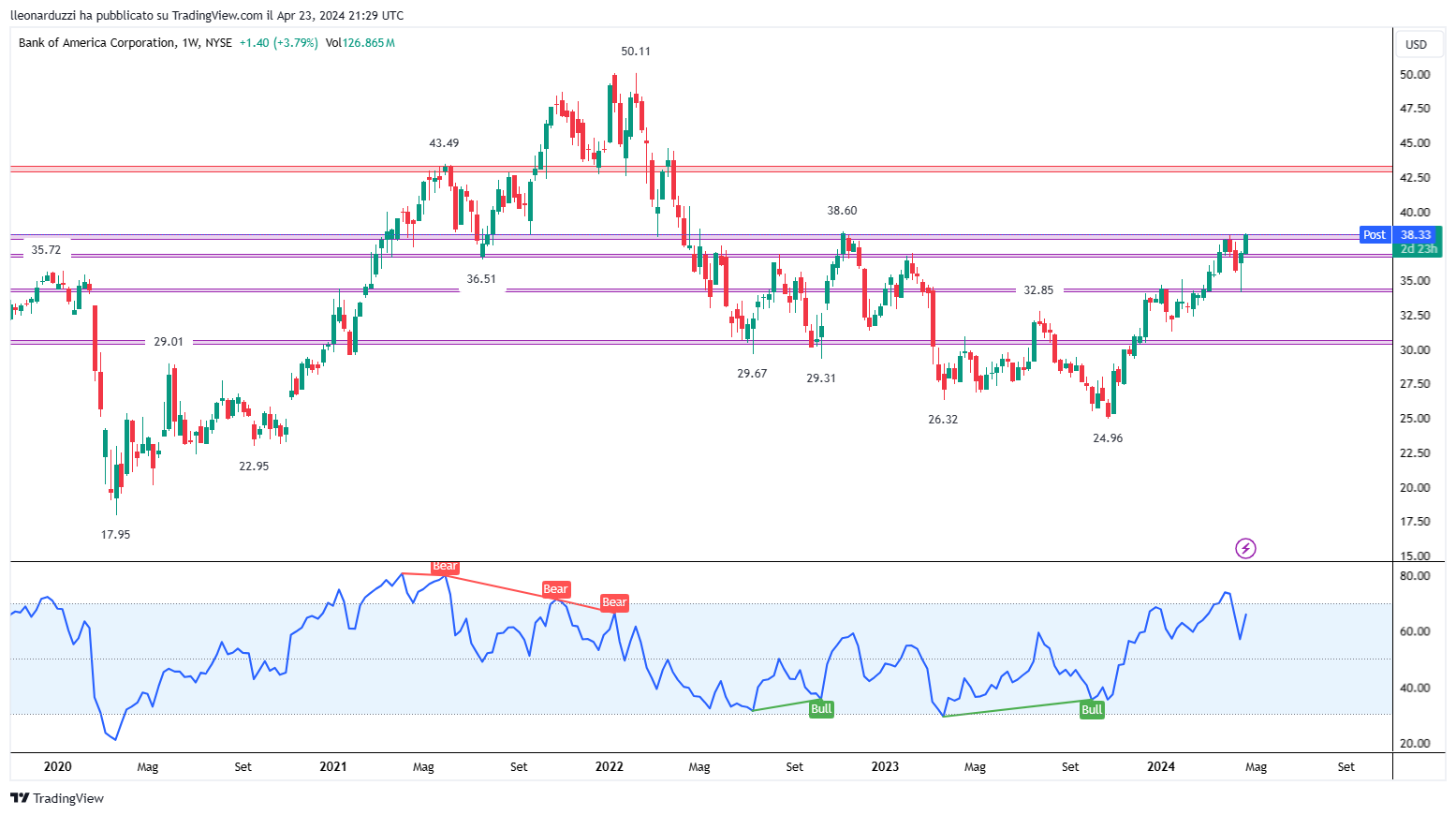This screenshot has height=815, width=1456.
Task: Click the Vol 126.865 M value
Action: tap(360, 42)
